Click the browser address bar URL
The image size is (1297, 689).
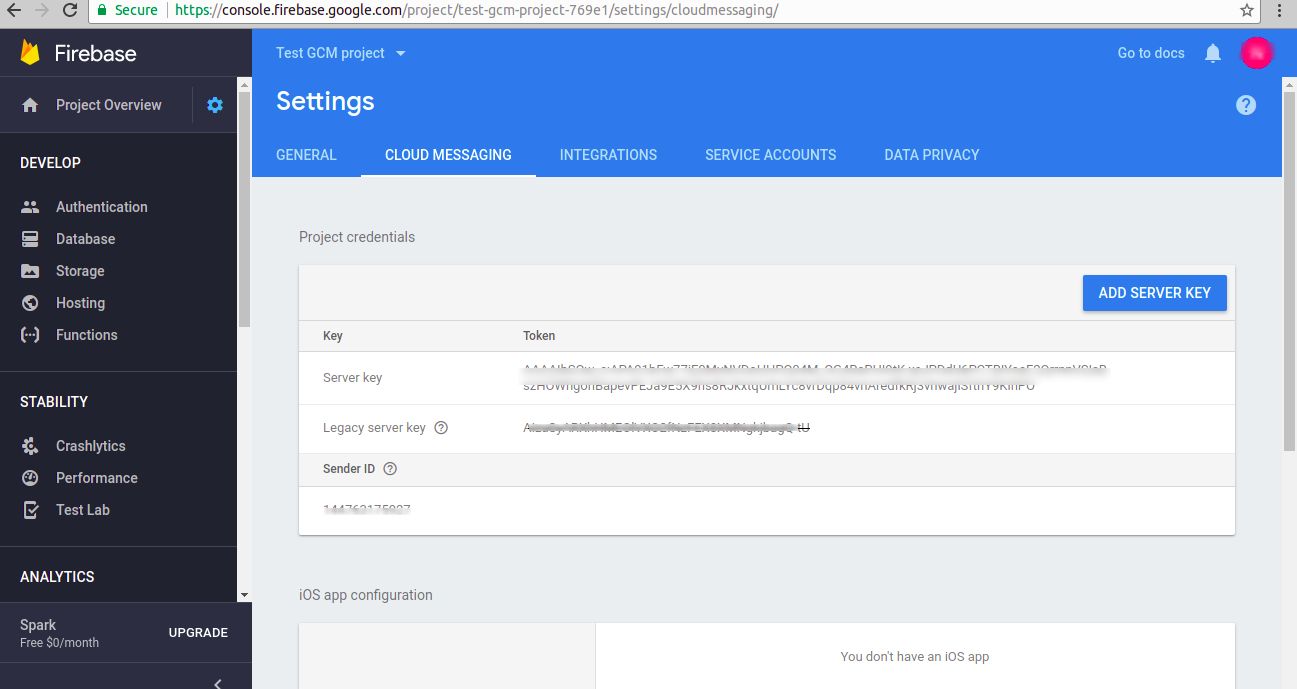476,10
